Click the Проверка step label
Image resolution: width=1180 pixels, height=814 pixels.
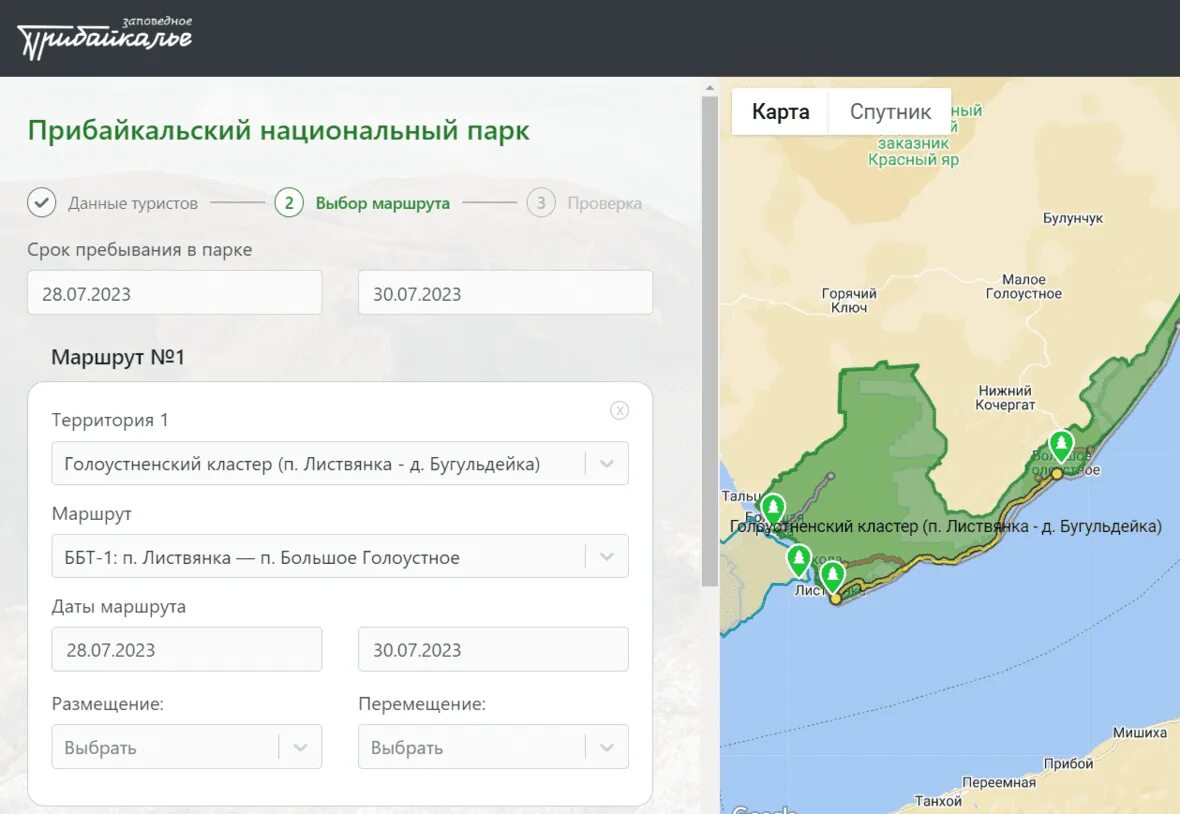tap(604, 203)
